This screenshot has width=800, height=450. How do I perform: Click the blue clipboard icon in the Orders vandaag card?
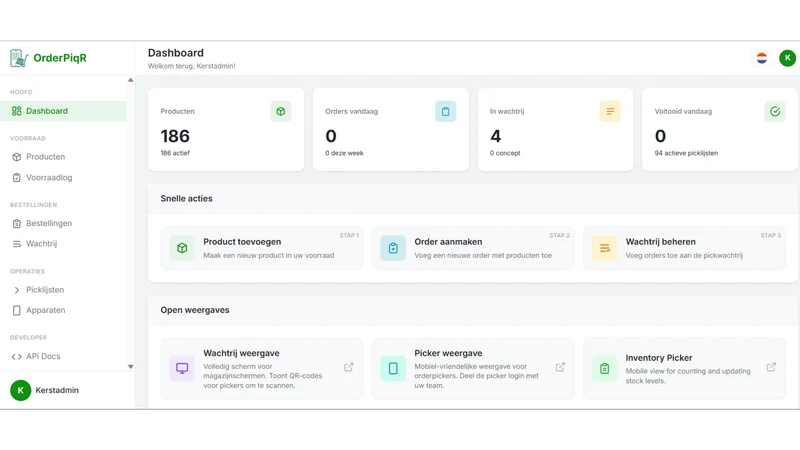tap(445, 111)
